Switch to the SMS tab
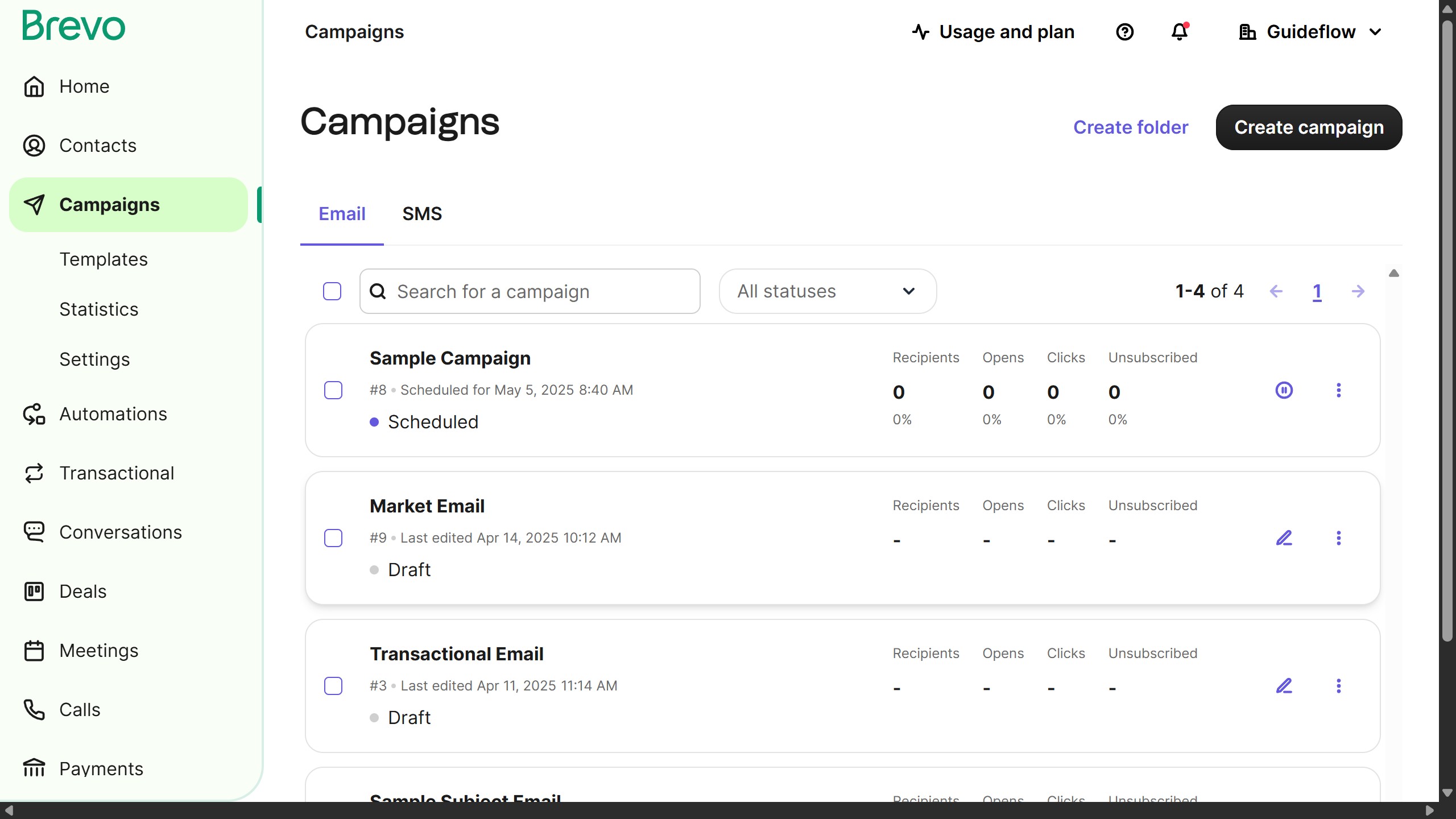The image size is (1456, 819). coord(421,214)
